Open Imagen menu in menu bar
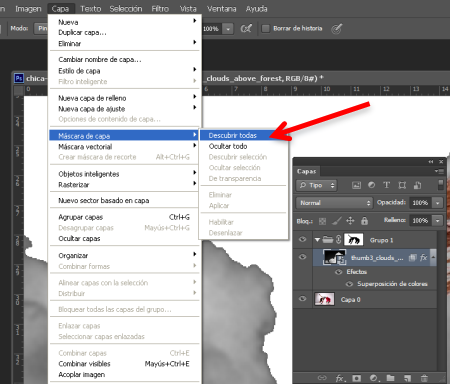 click(28, 9)
